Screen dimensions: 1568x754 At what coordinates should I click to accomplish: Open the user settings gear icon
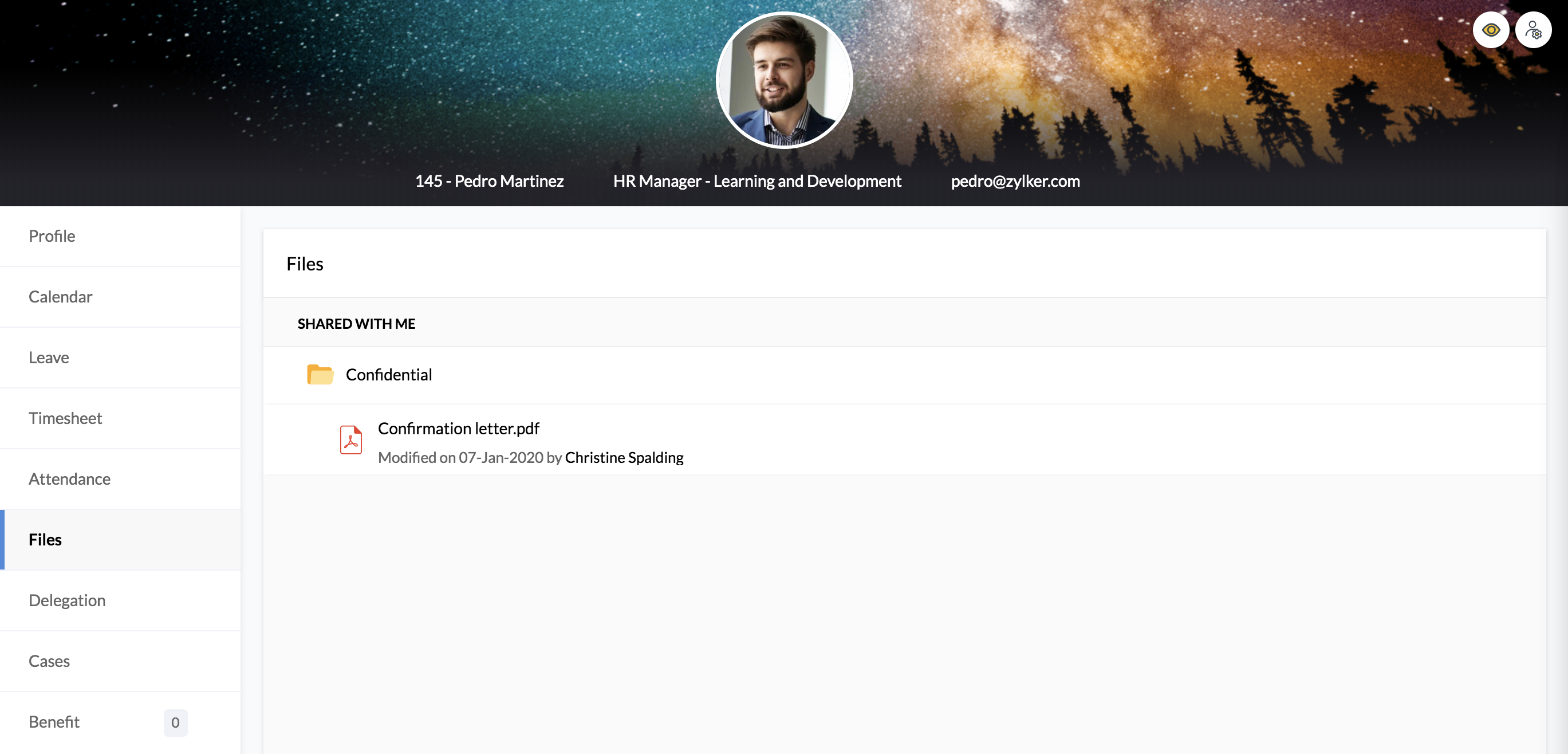coord(1532,30)
